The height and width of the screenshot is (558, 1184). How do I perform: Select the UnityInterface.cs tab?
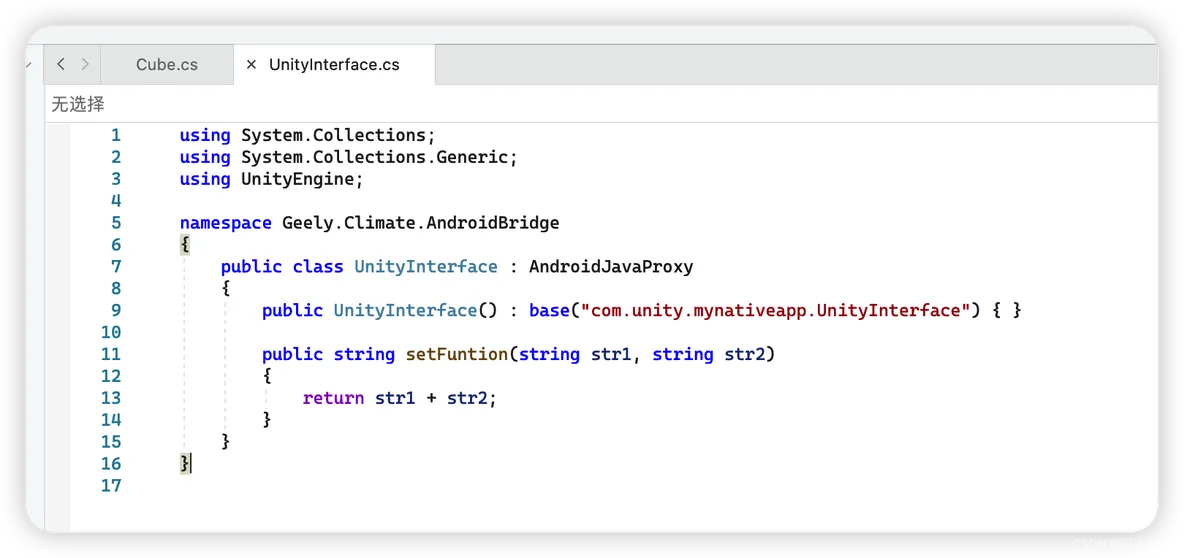[335, 65]
